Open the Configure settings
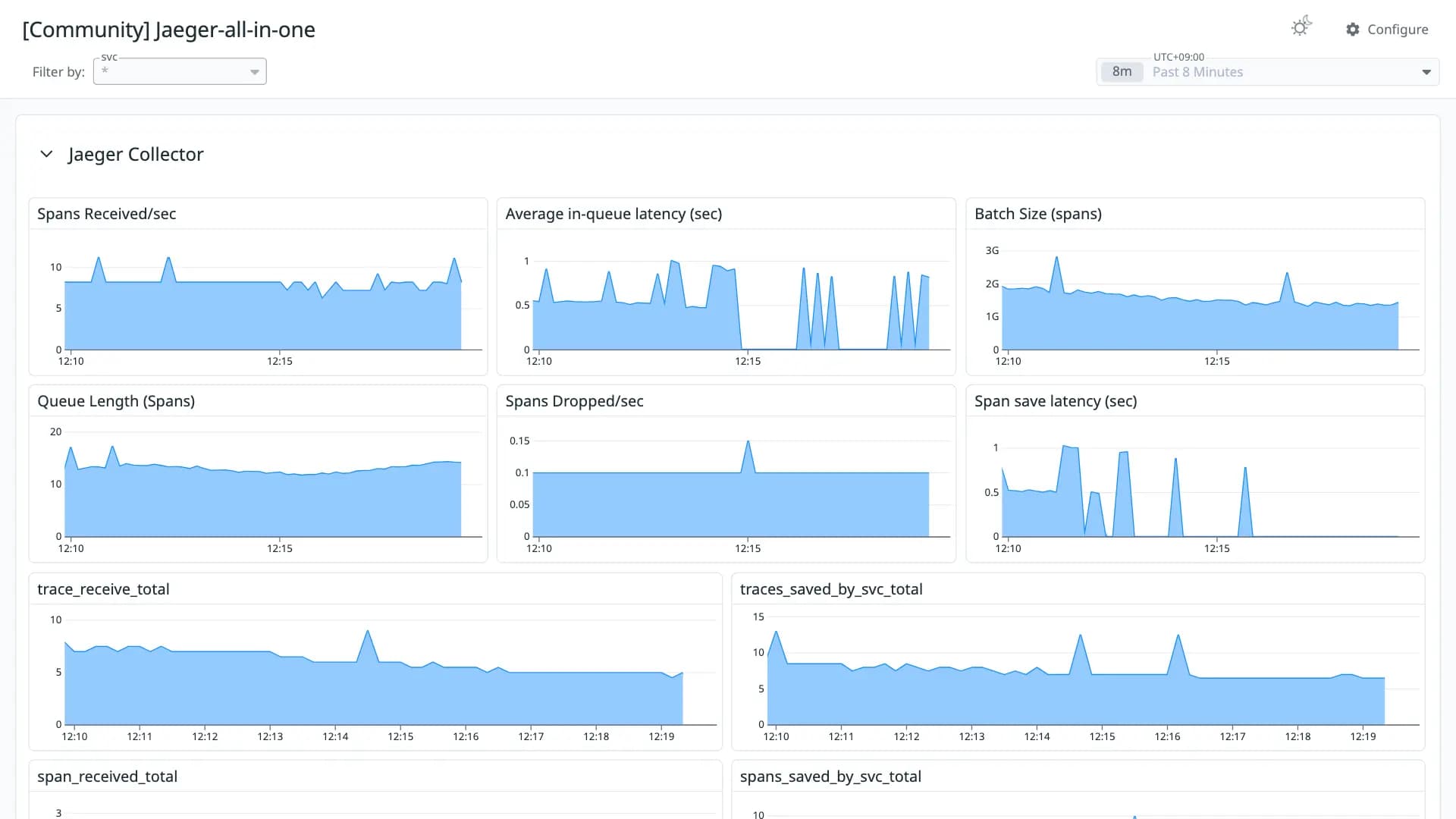Viewport: 1456px width, 819px height. click(x=1387, y=30)
